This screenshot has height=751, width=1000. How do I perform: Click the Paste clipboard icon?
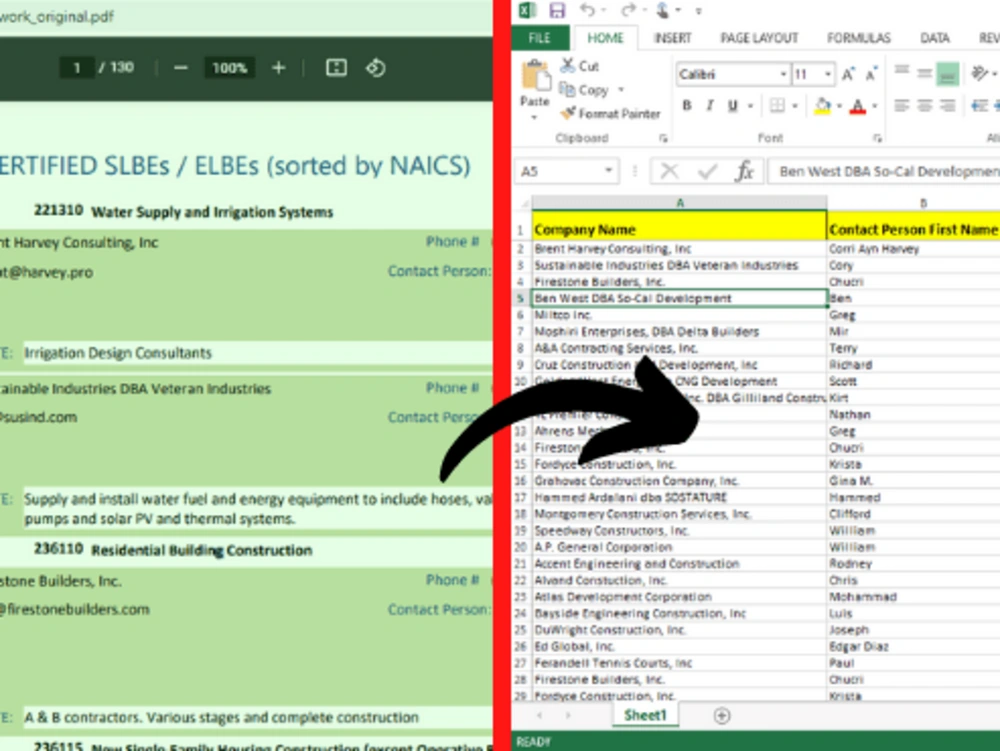click(x=535, y=75)
